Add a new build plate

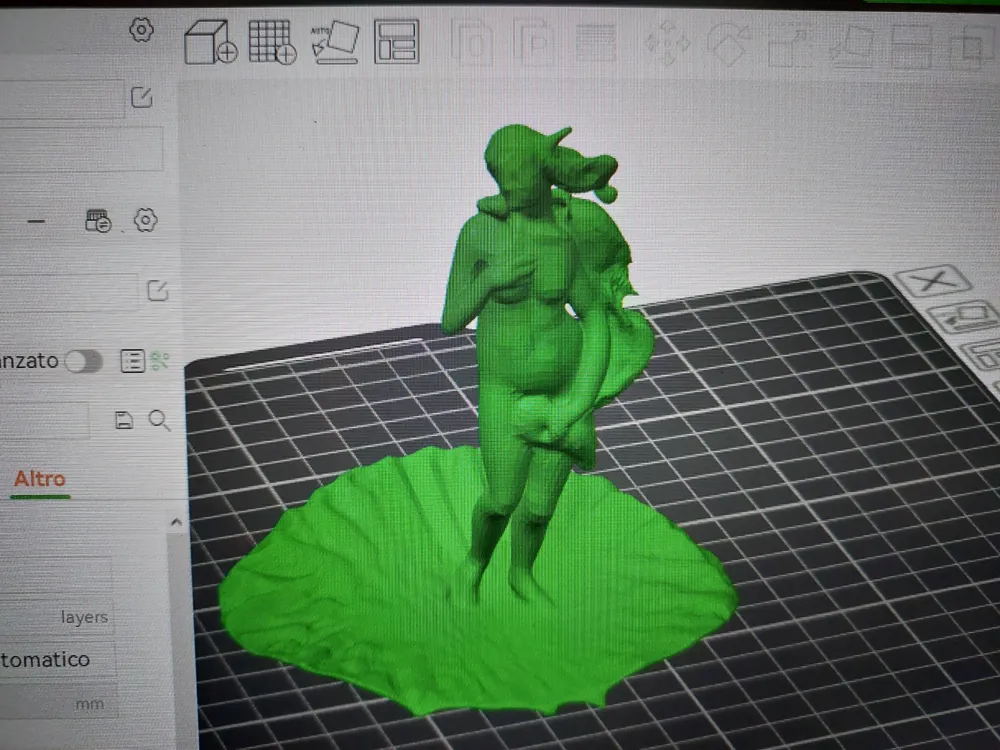272,42
